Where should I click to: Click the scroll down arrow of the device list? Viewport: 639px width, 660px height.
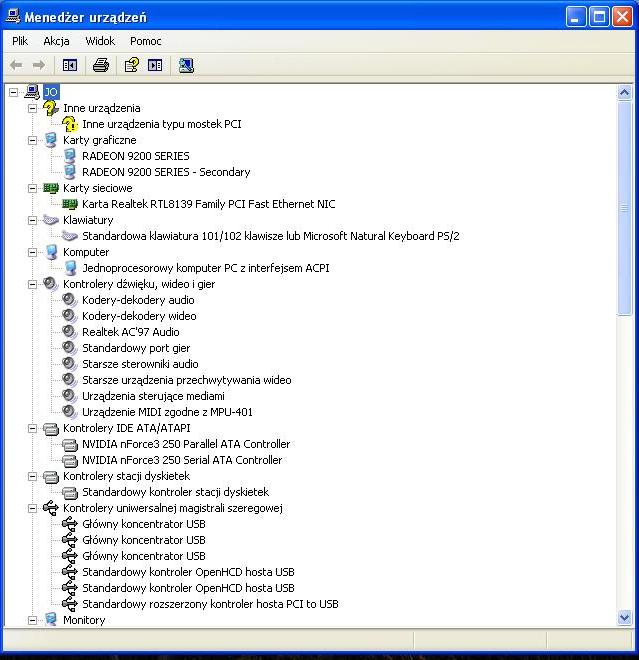pyautogui.click(x=624, y=617)
